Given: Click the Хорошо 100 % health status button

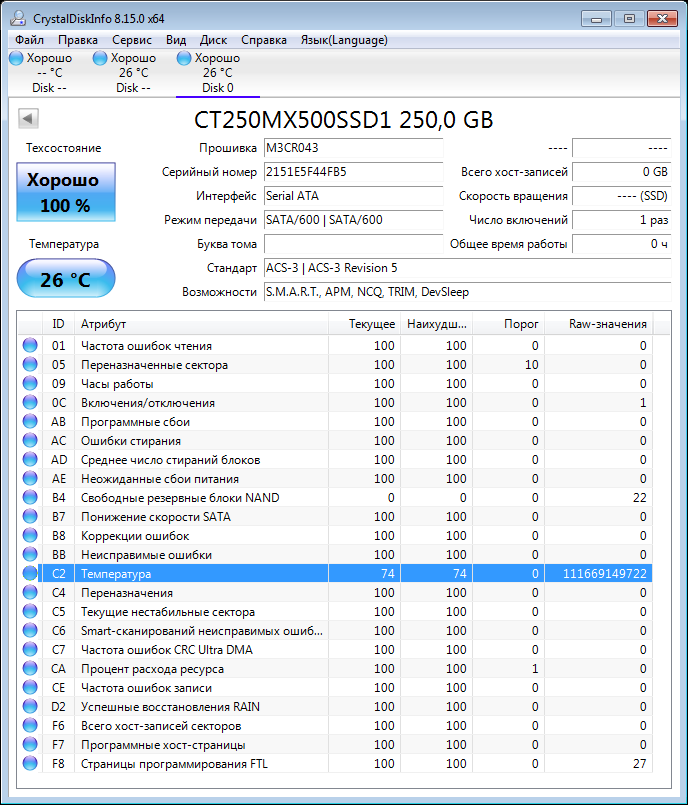Looking at the screenshot, I should point(66,192).
